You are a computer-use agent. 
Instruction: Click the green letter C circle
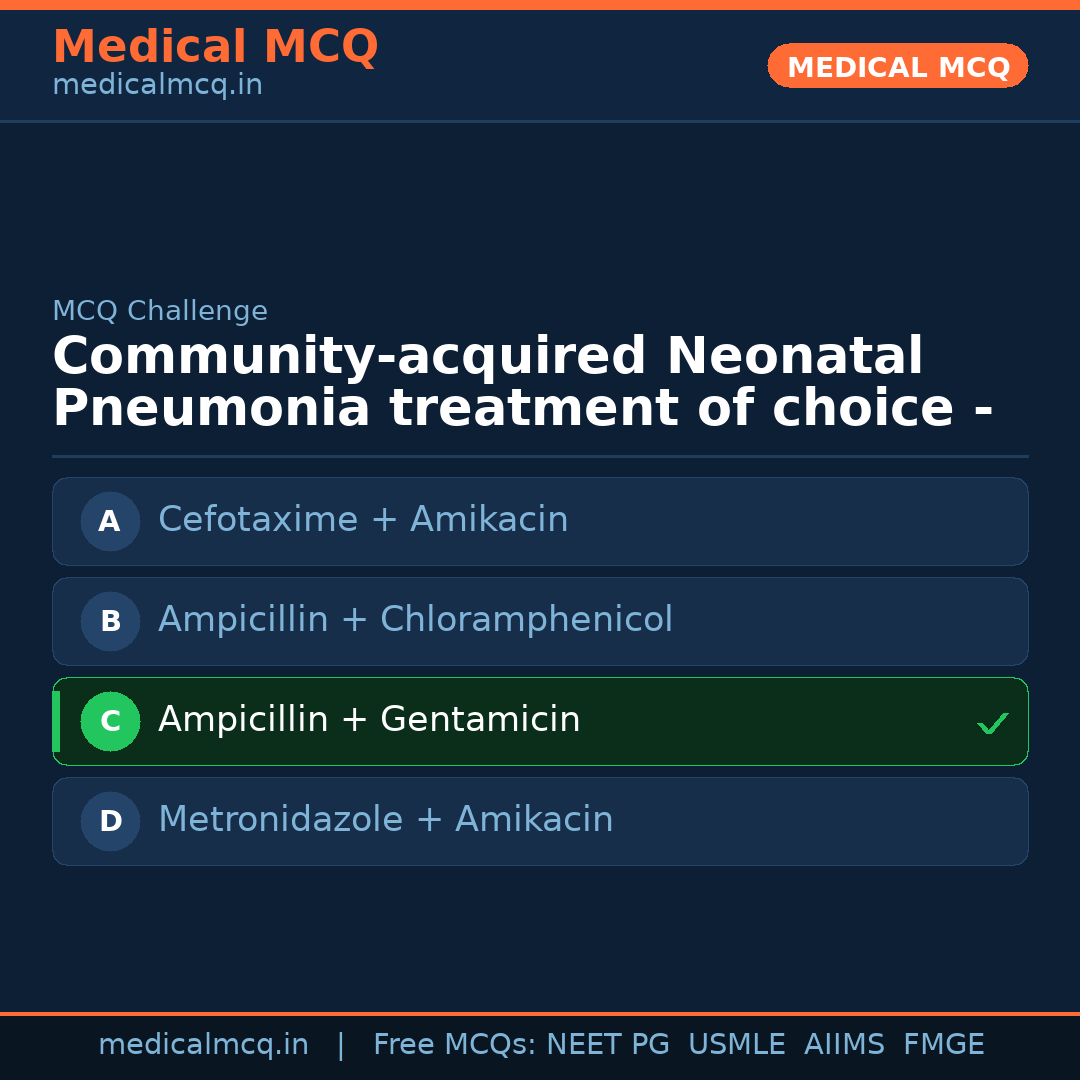(110, 721)
